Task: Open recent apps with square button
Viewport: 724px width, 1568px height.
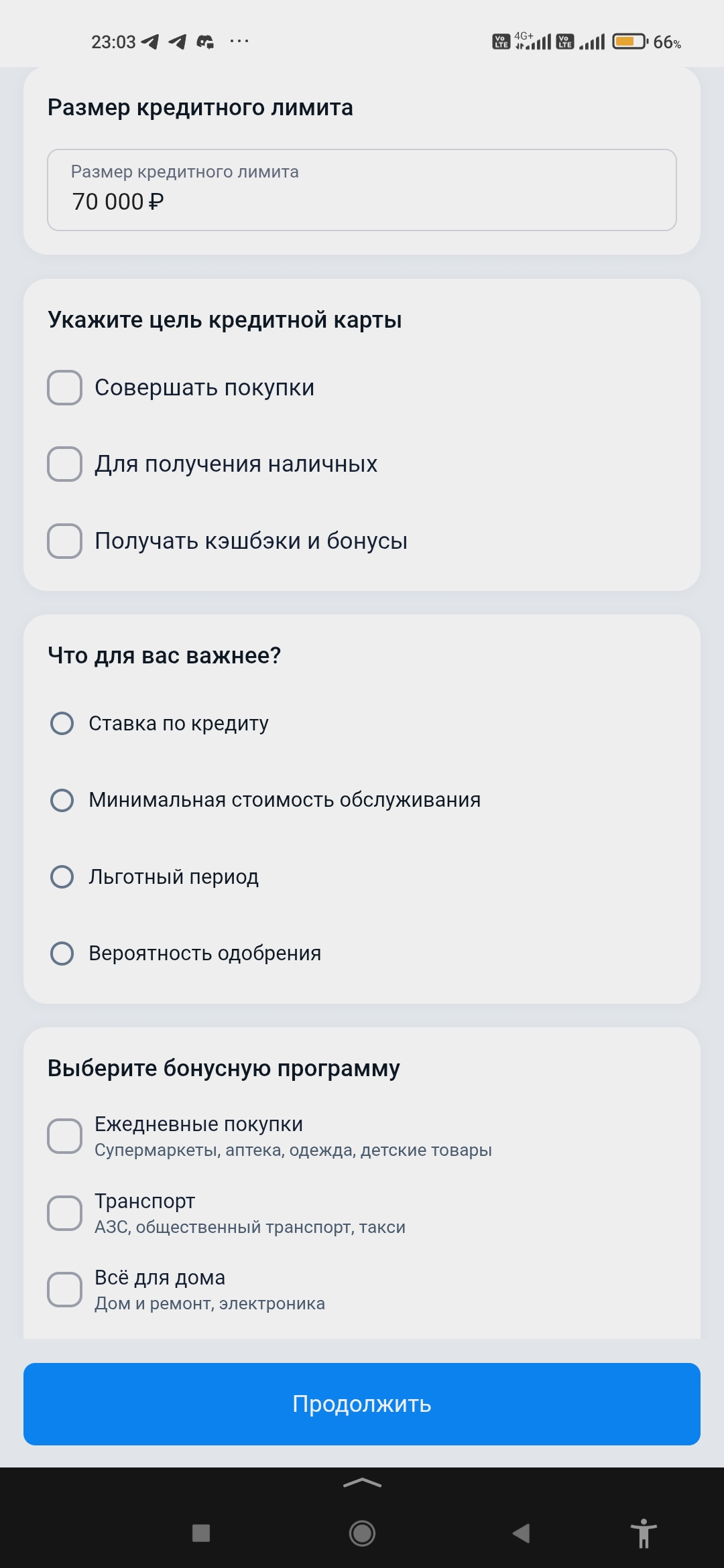Action: point(201,1533)
